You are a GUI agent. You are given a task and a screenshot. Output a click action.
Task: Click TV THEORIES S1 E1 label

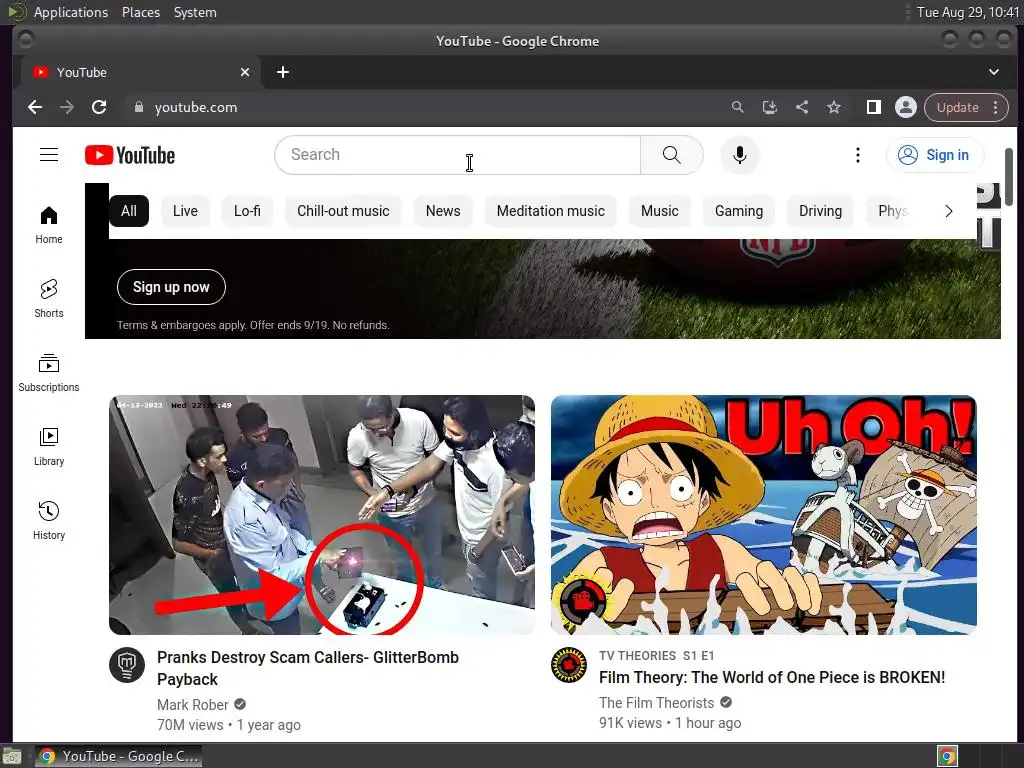[x=656, y=656]
